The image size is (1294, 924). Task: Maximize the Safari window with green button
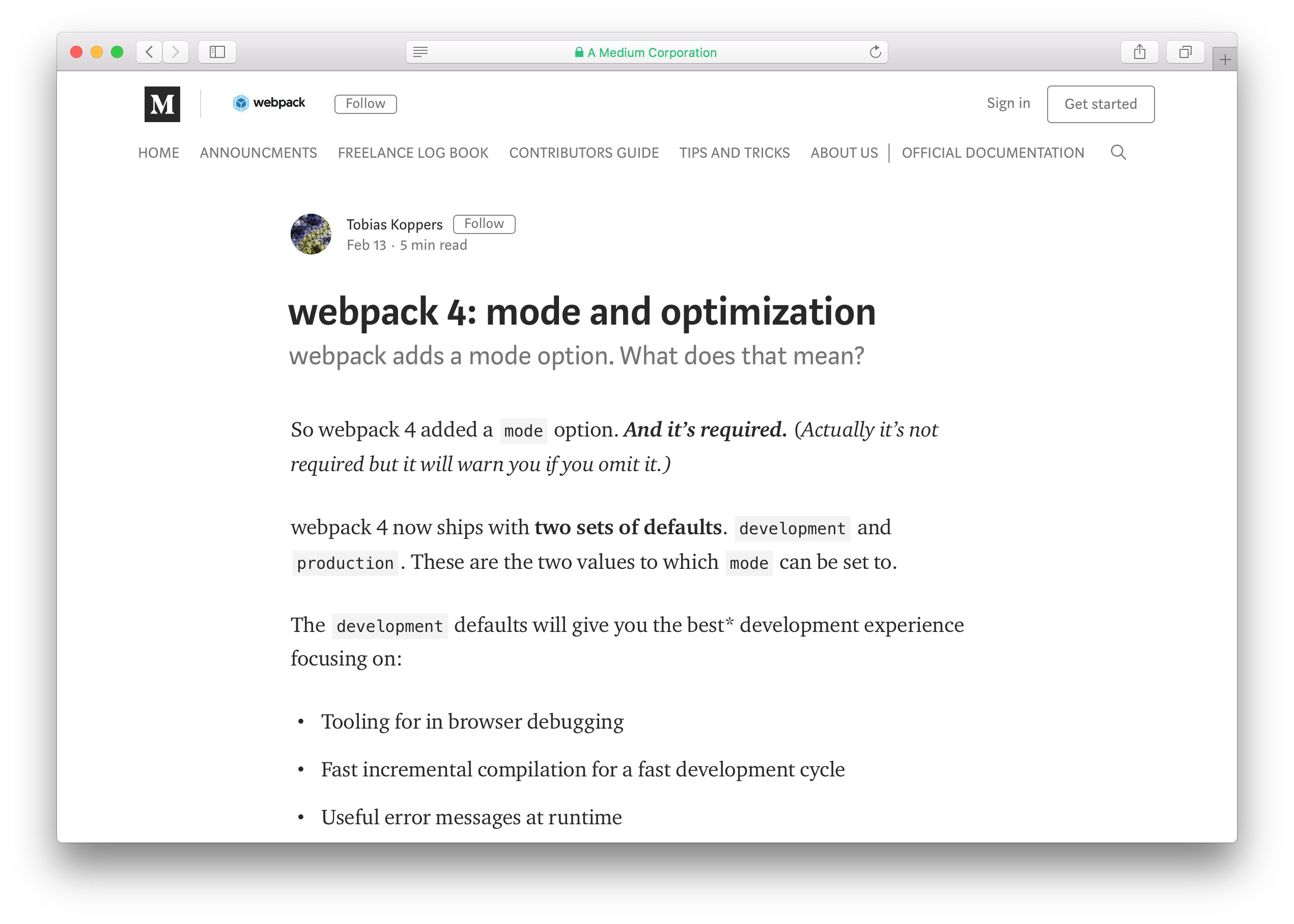coord(117,52)
